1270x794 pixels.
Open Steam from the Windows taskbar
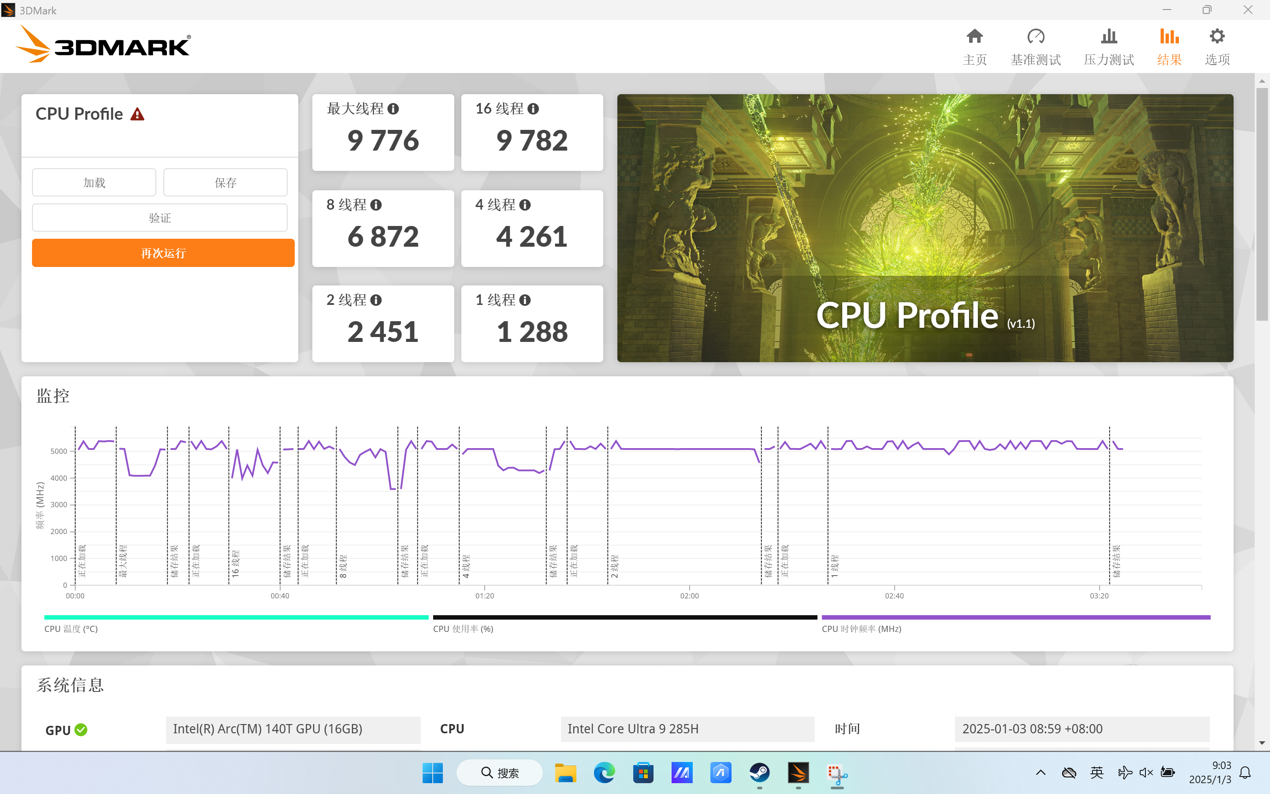759,773
